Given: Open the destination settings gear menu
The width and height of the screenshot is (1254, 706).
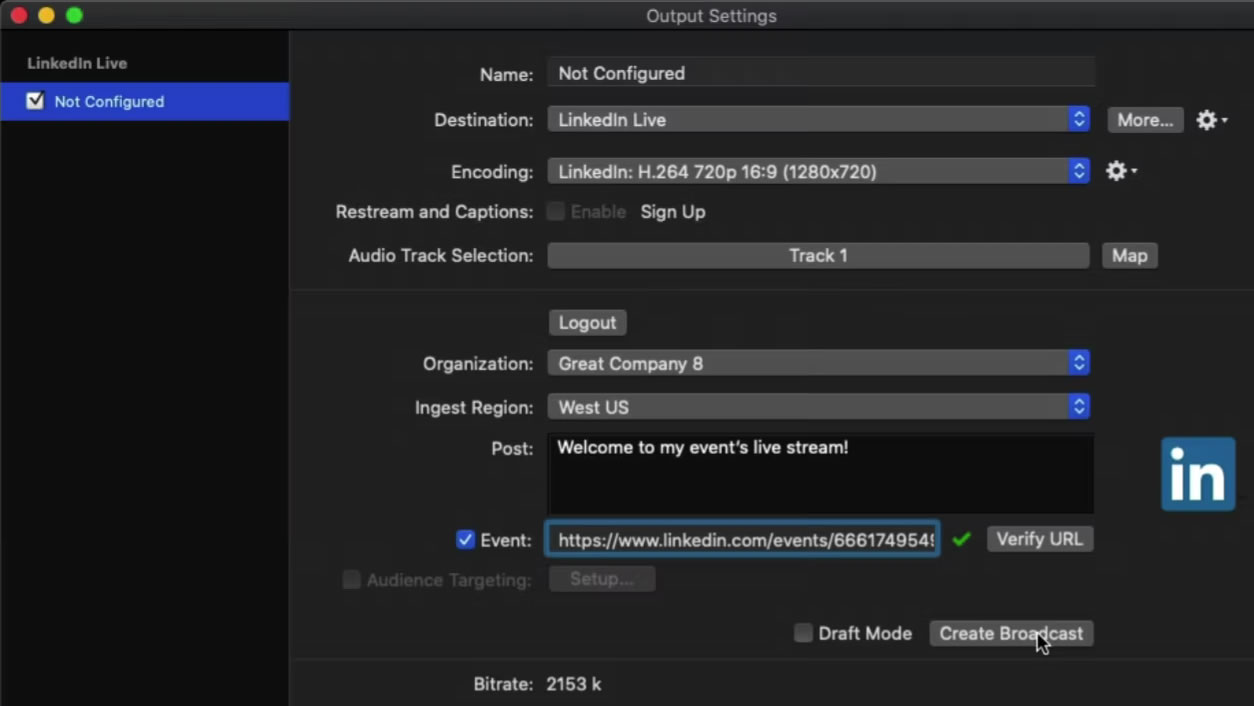Looking at the screenshot, I should (1211, 120).
